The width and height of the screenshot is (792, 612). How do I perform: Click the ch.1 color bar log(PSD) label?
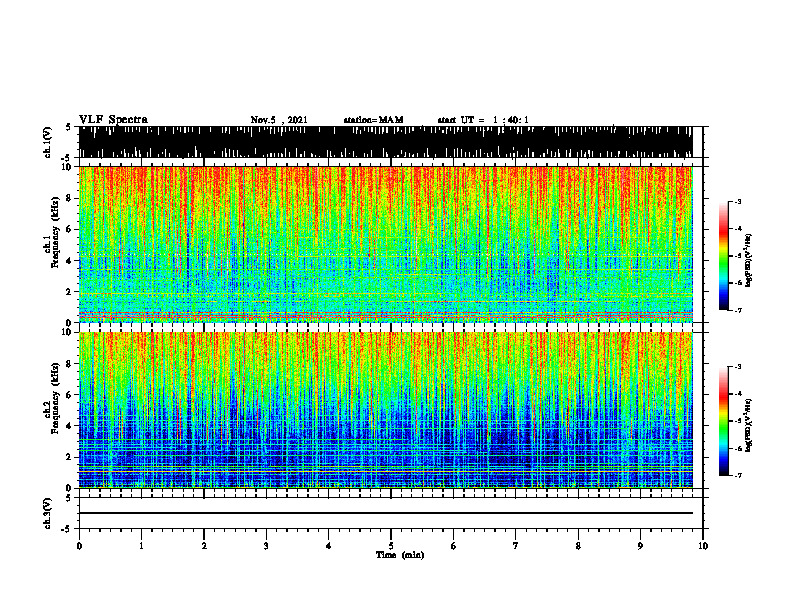point(749,260)
